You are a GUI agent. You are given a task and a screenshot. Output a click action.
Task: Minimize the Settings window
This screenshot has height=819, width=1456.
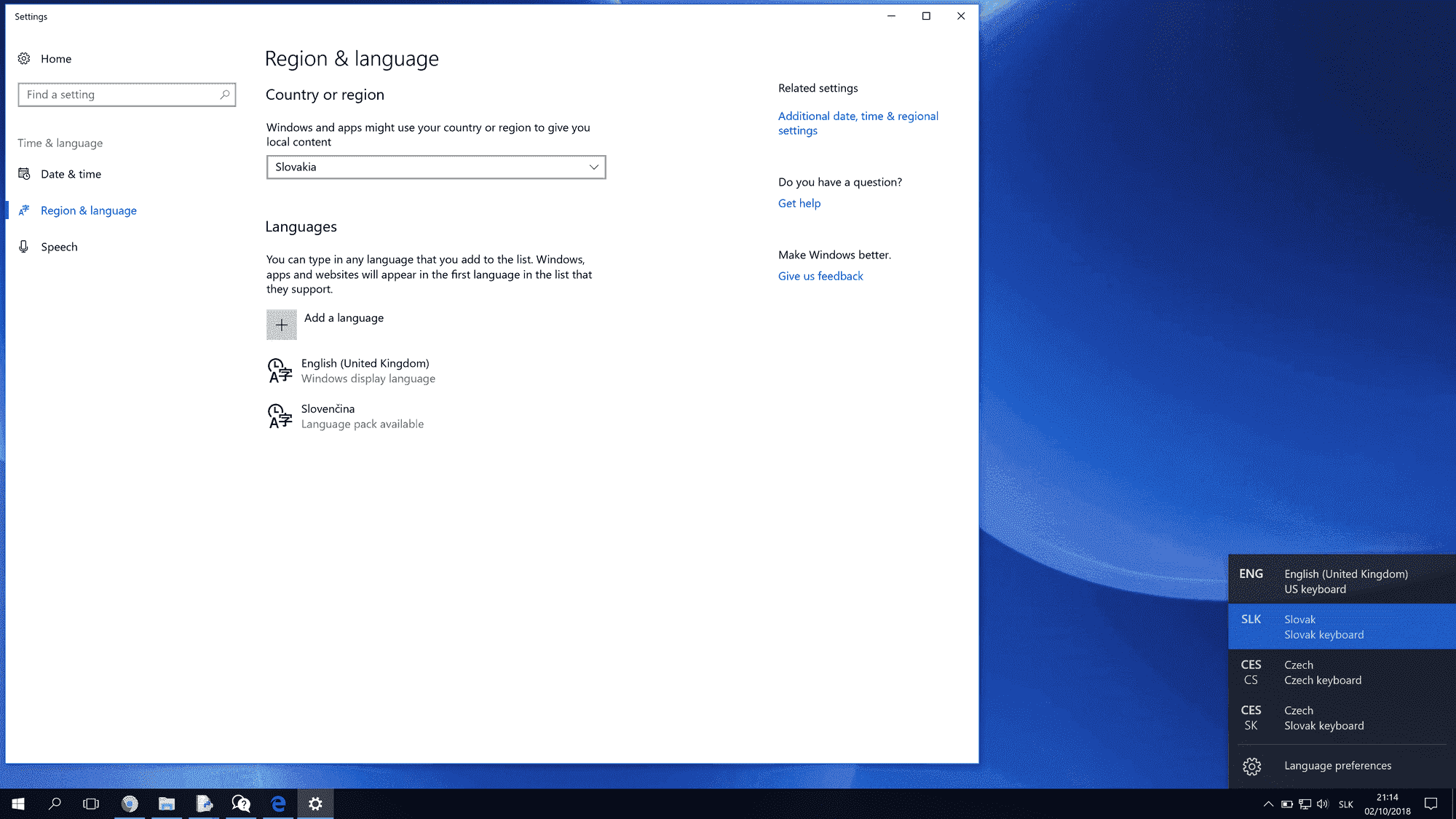(x=891, y=16)
